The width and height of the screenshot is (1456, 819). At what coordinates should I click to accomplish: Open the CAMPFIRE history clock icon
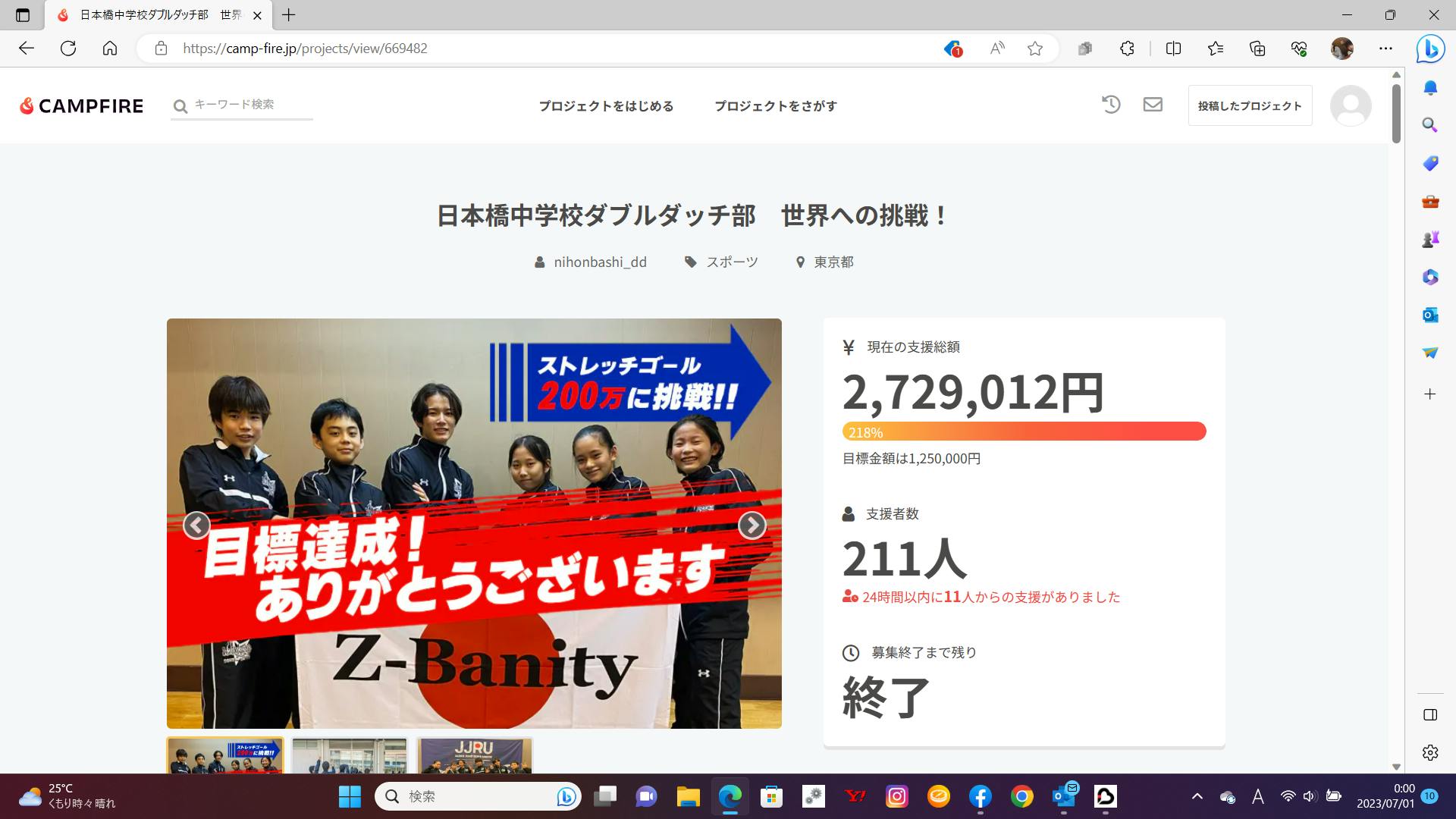point(1111,105)
